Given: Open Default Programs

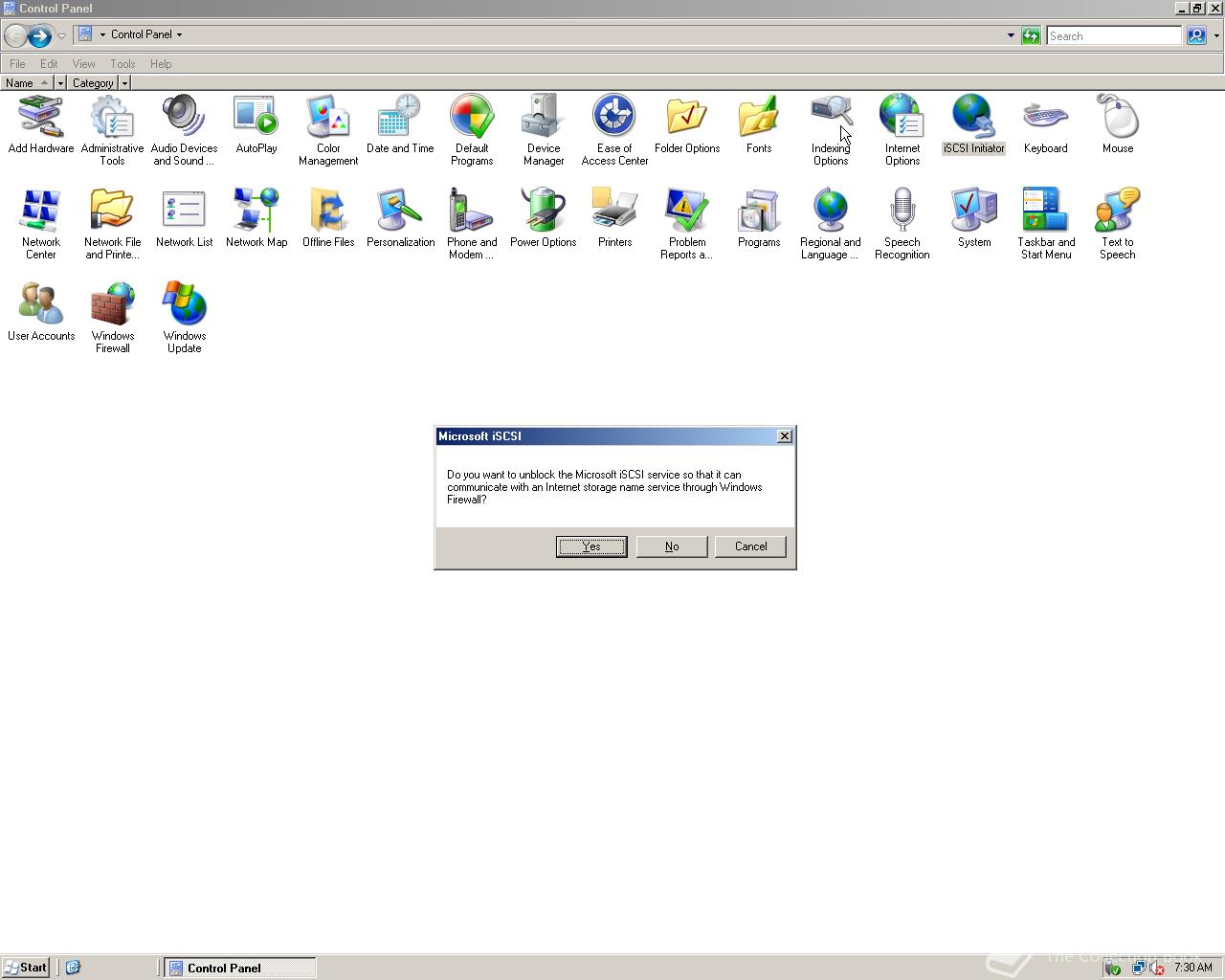Looking at the screenshot, I should click(472, 130).
